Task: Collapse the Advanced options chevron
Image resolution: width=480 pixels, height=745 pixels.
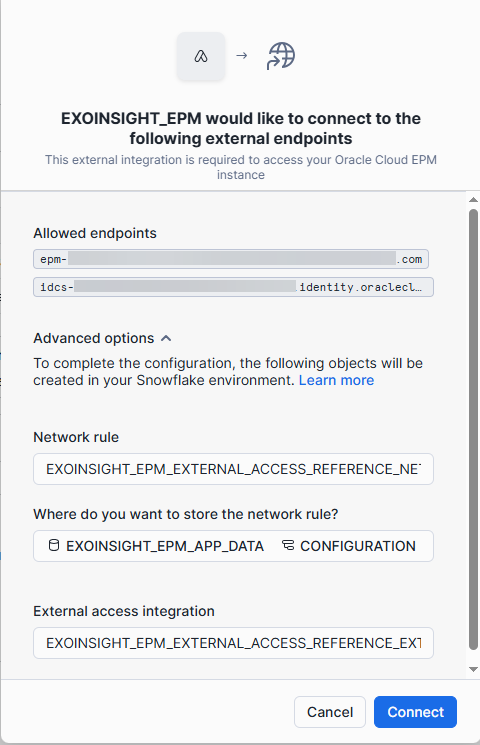Action: coord(166,338)
